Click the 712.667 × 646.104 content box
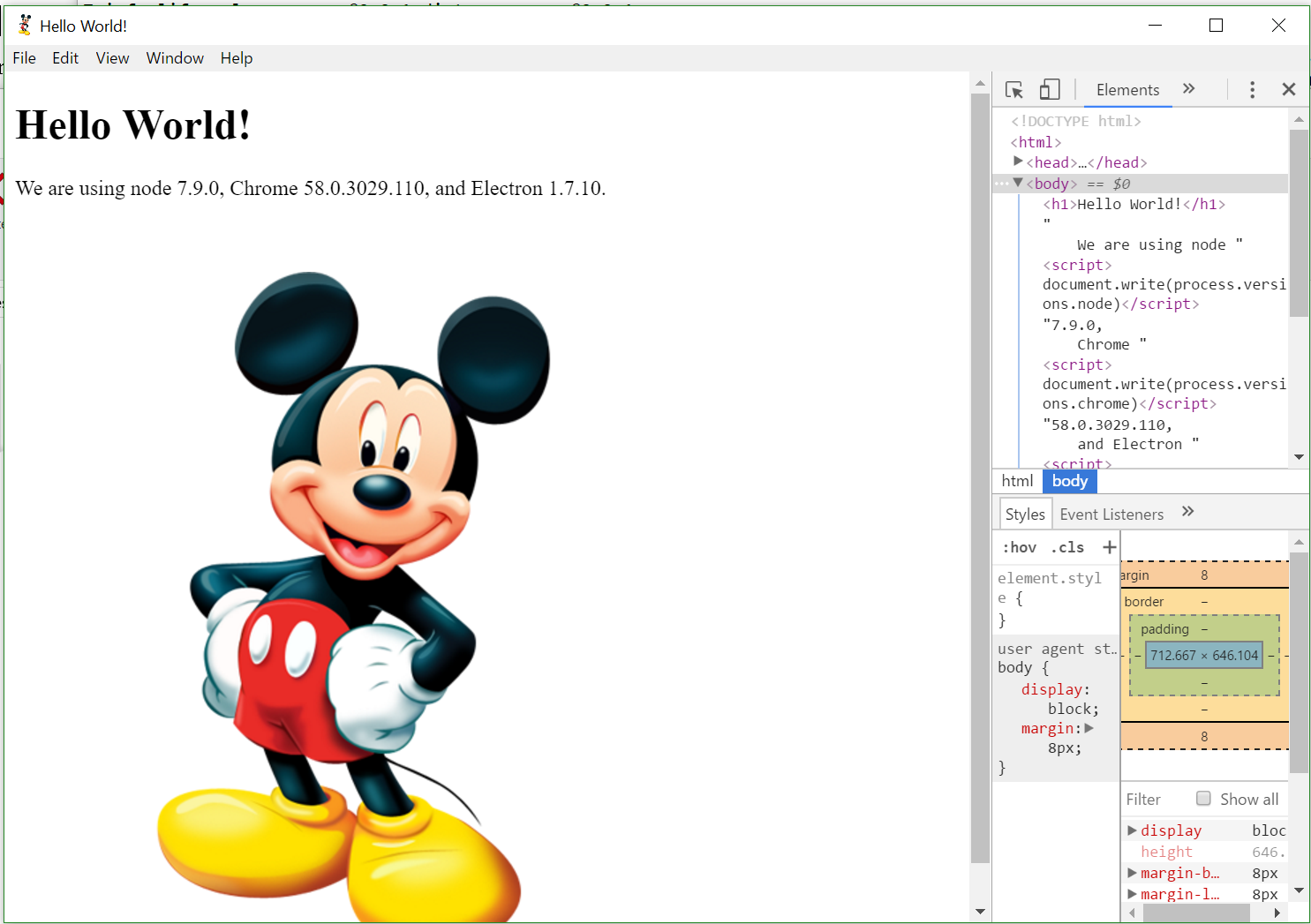The width and height of the screenshot is (1311, 924). [x=1204, y=655]
